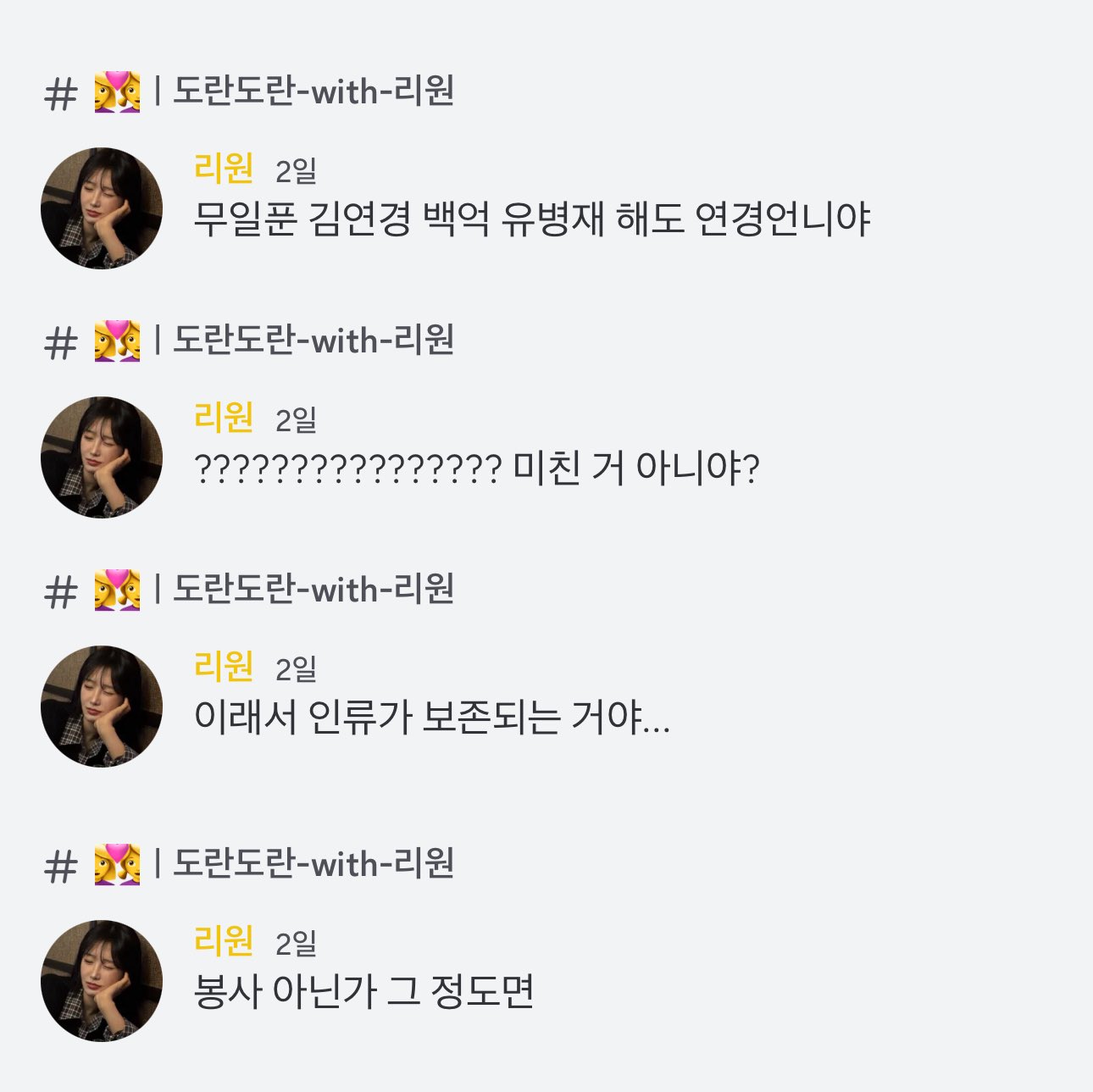Image resolution: width=1093 pixels, height=1092 pixels.
Task: Open the 도란도란-with-리원 channel link above the 봉사 아닌가 message
Action: pyautogui.click(x=313, y=863)
